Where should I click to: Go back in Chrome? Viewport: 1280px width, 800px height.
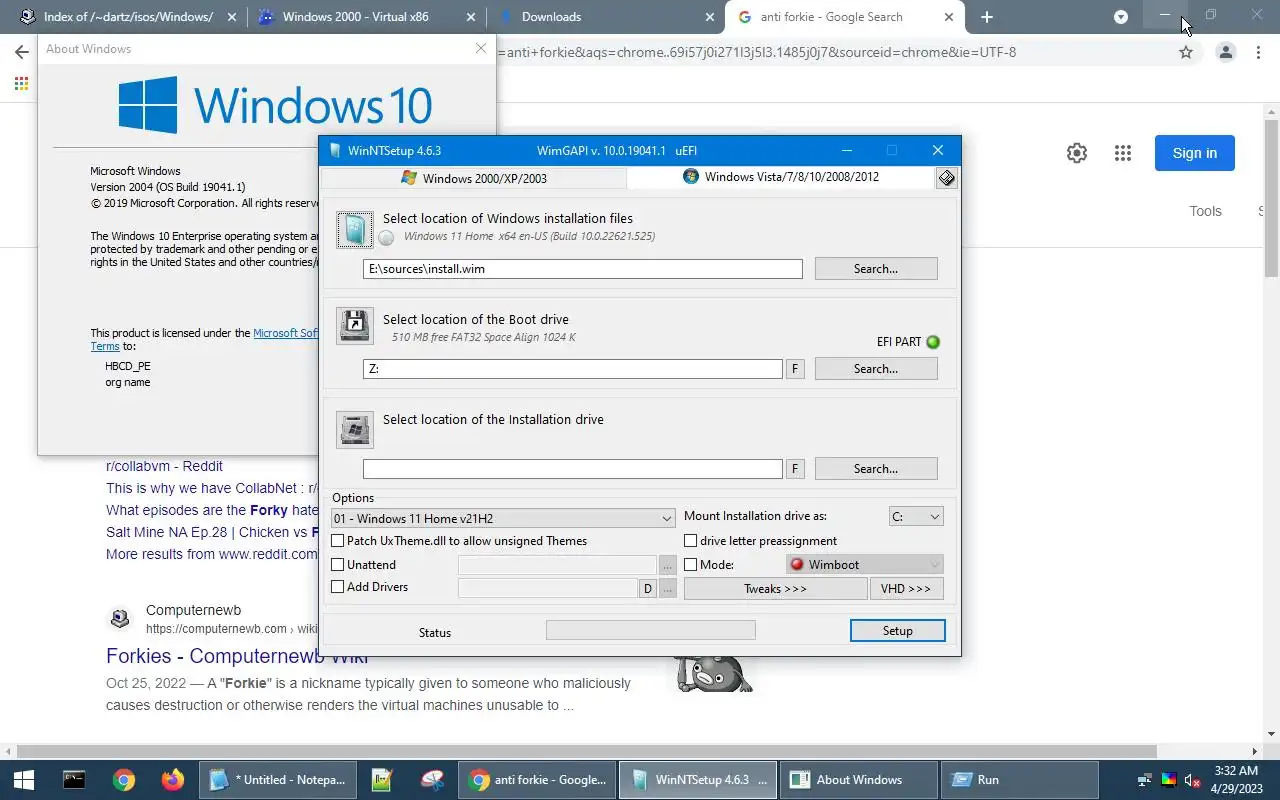pyautogui.click(x=21, y=52)
